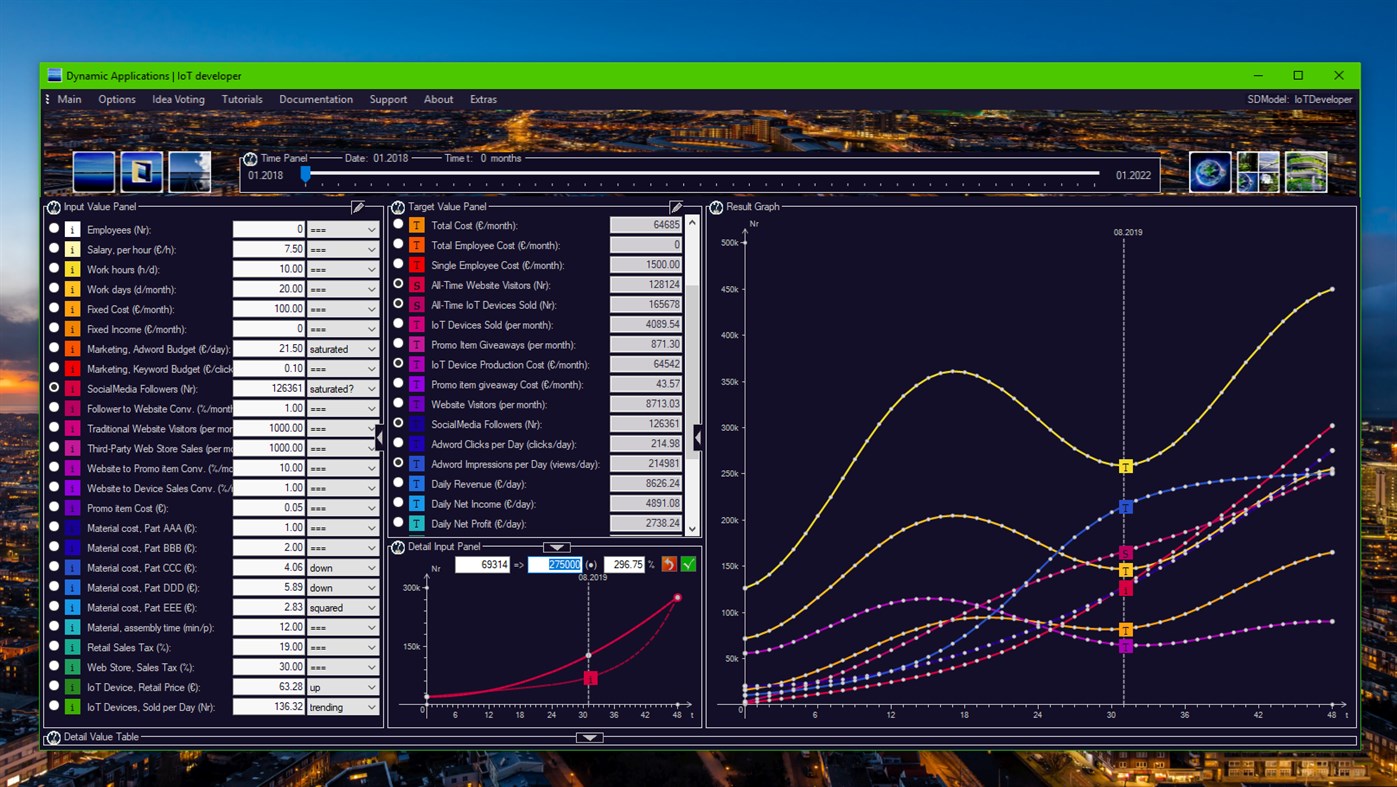Image resolution: width=1397 pixels, height=787 pixels.
Task: Open the Documentation page from the menu bar
Action: [316, 99]
